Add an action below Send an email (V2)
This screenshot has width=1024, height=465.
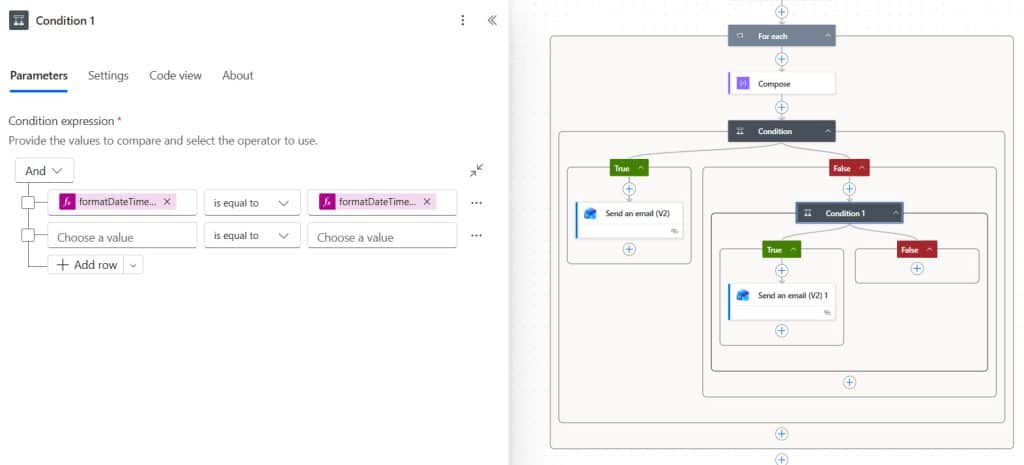[629, 249]
